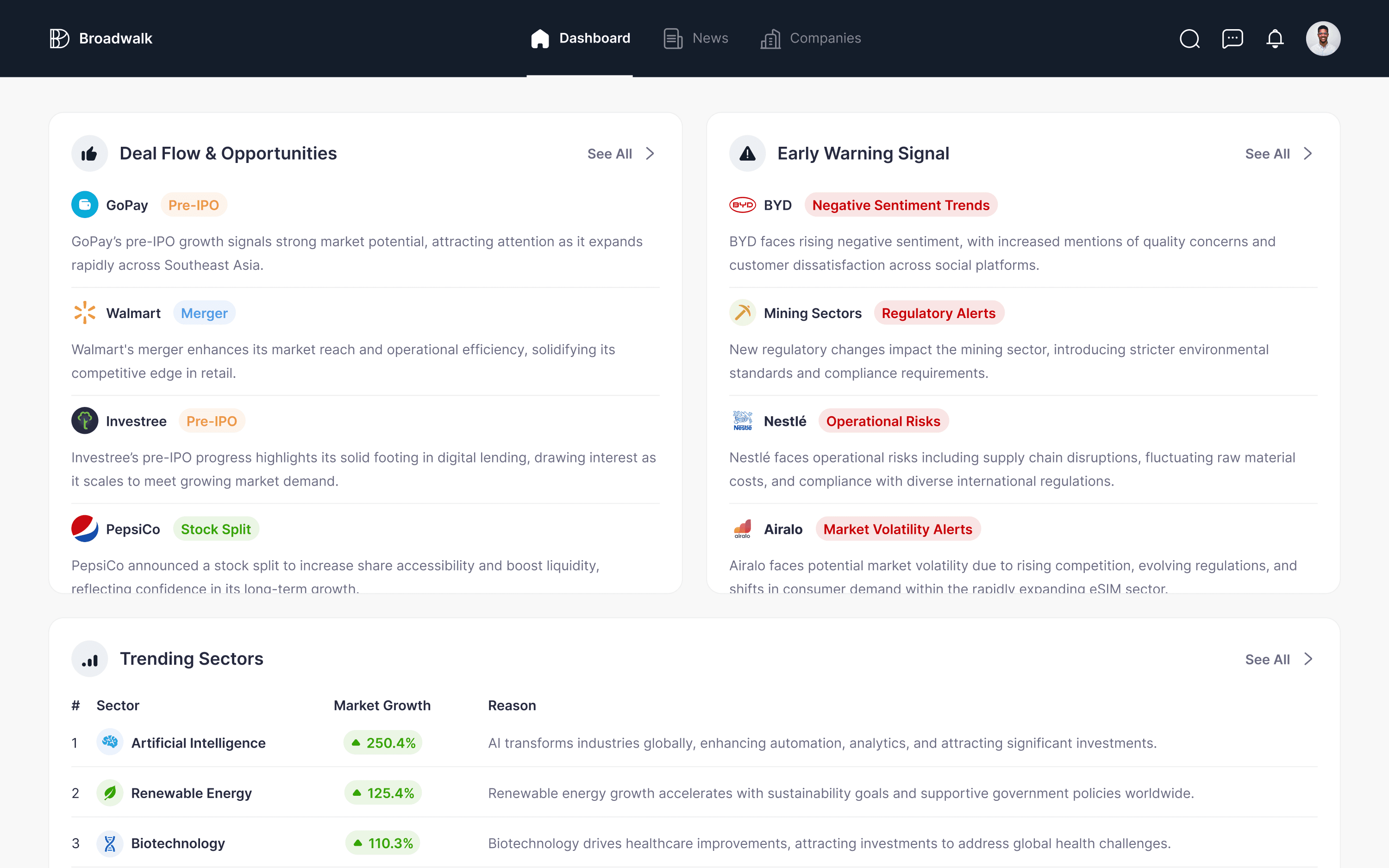Click the Renewable Energy leaf icon

pyautogui.click(x=110, y=792)
